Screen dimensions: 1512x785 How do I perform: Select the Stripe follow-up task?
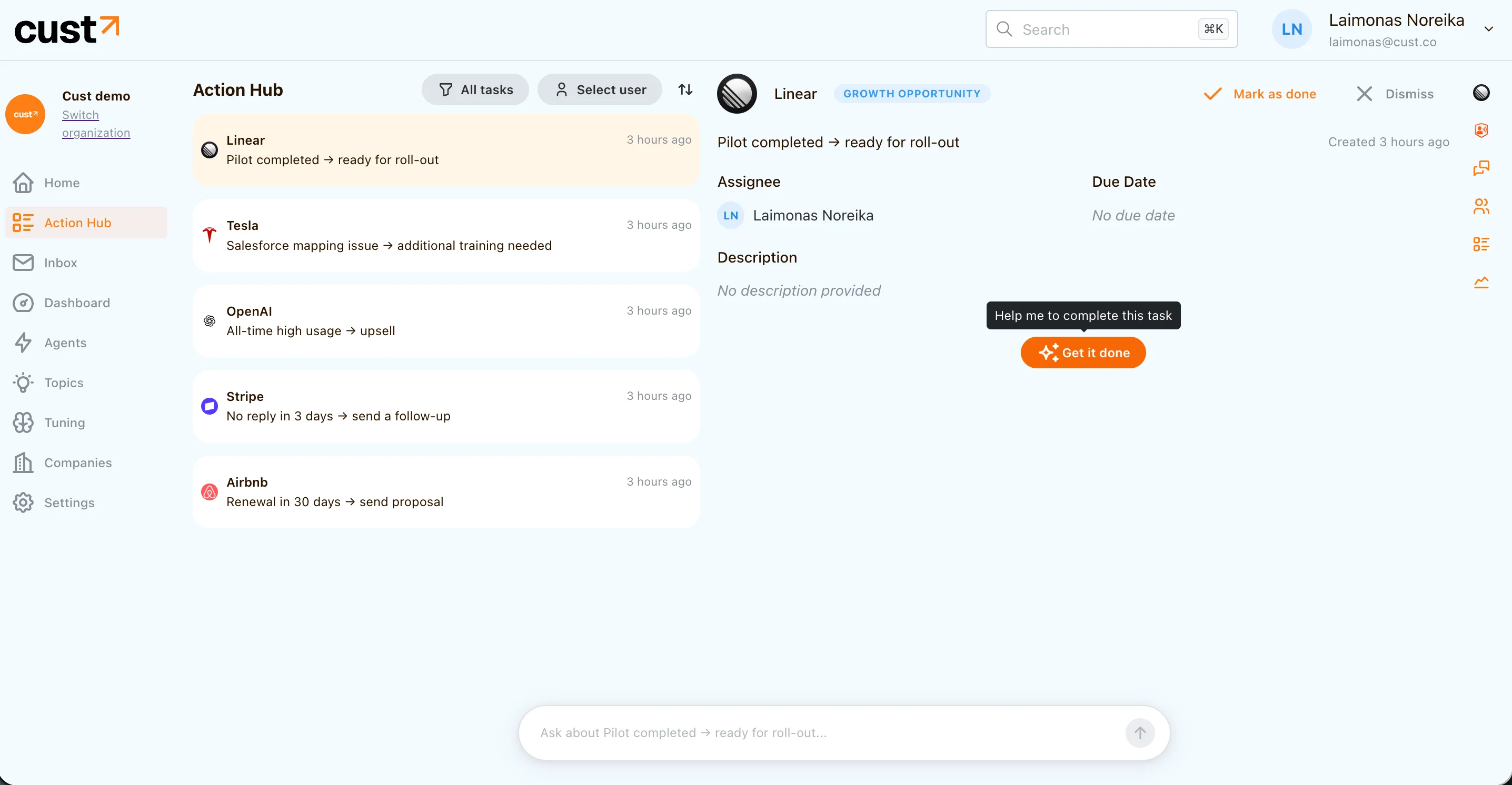446,406
